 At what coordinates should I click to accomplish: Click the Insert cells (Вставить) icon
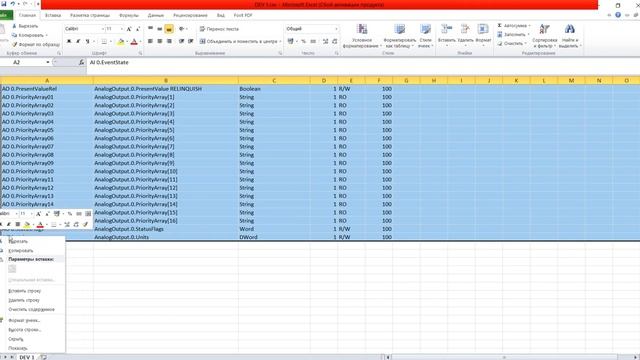pyautogui.click(x=447, y=29)
